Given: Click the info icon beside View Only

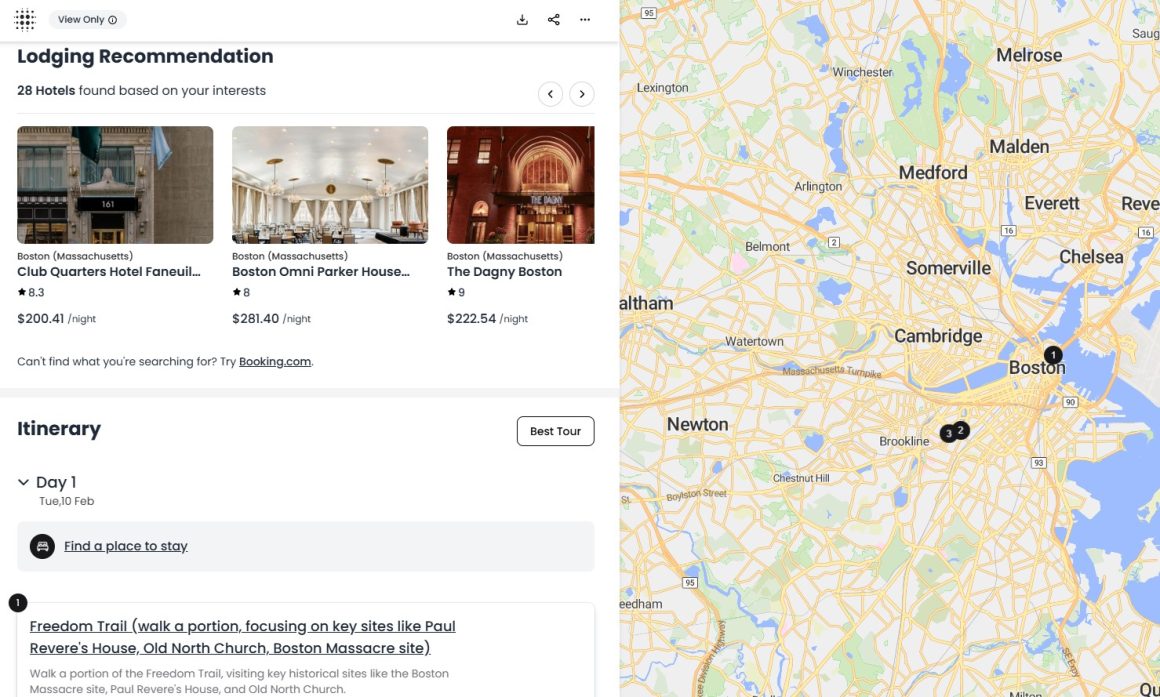Looking at the screenshot, I should click(x=112, y=20).
